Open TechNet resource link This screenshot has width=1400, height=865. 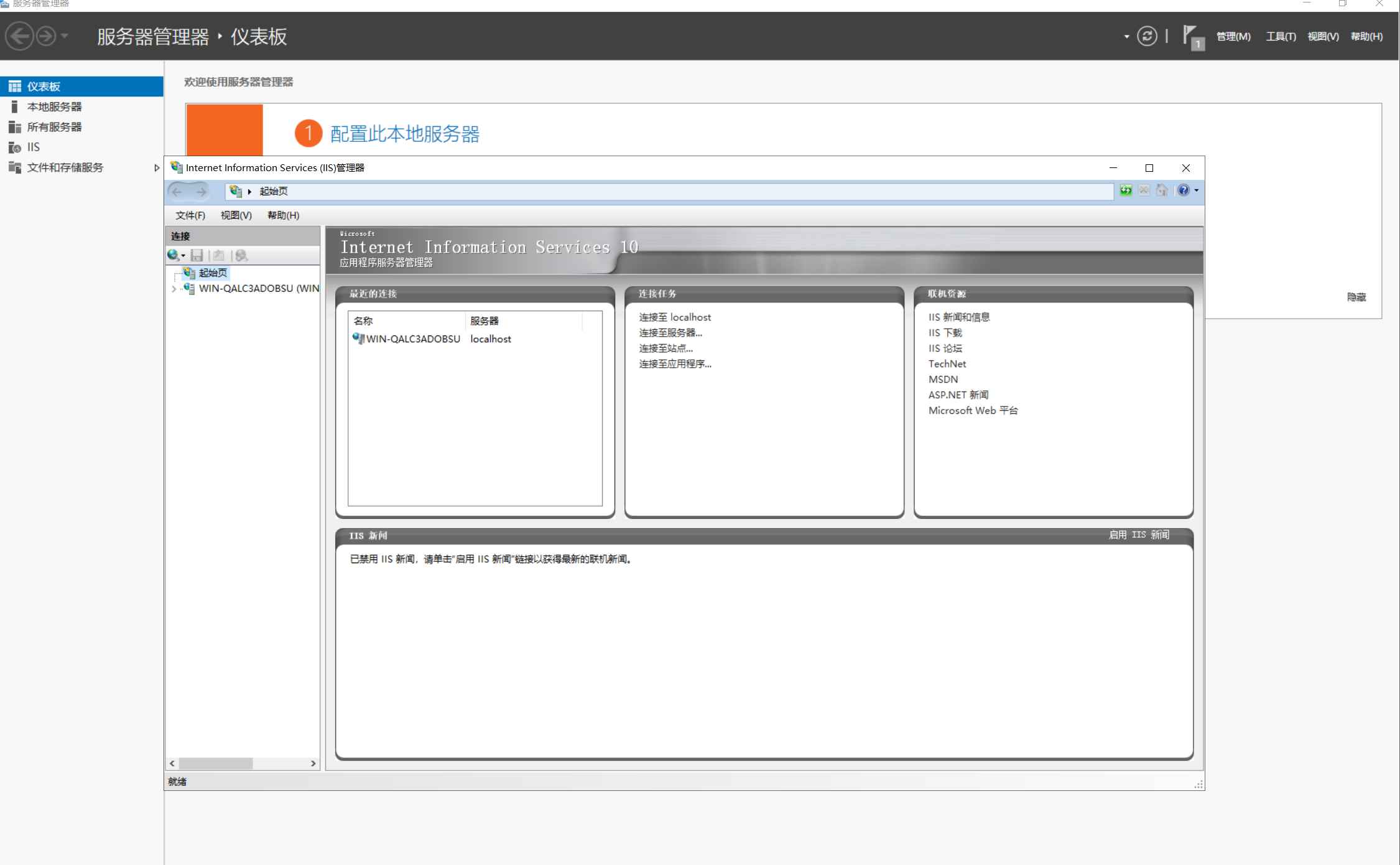(947, 364)
